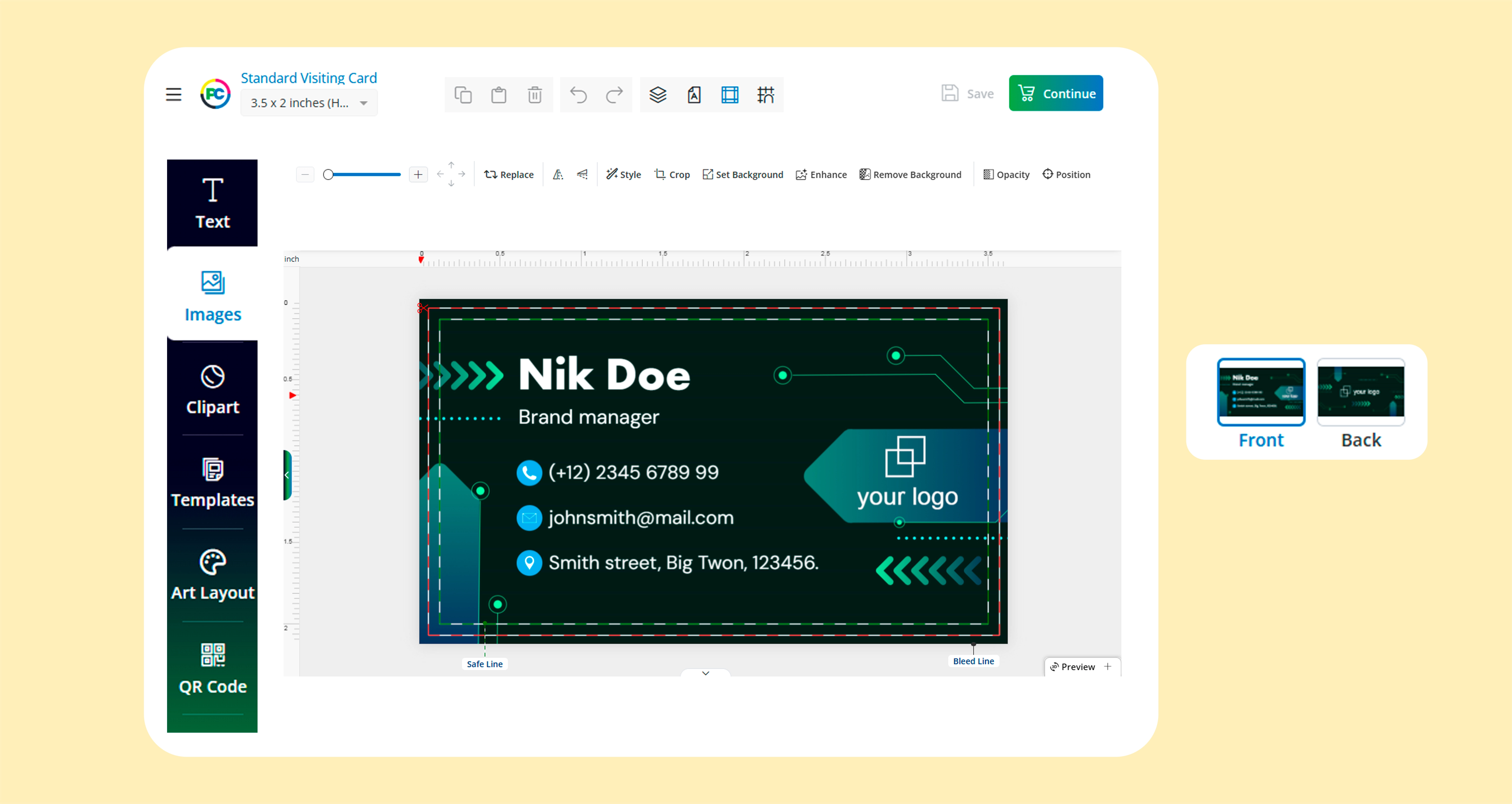Open the layers panel icon
This screenshot has width=1512, height=804.
tap(658, 95)
